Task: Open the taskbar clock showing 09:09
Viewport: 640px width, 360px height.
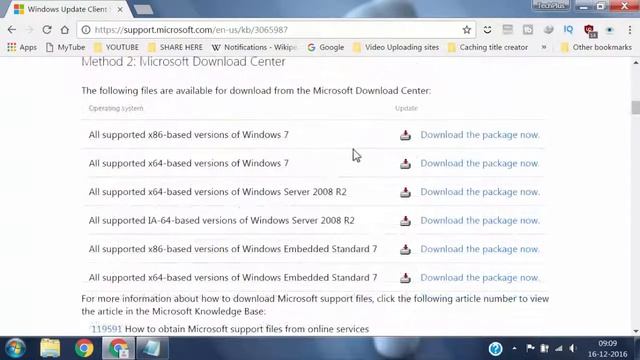Action: [607, 349]
